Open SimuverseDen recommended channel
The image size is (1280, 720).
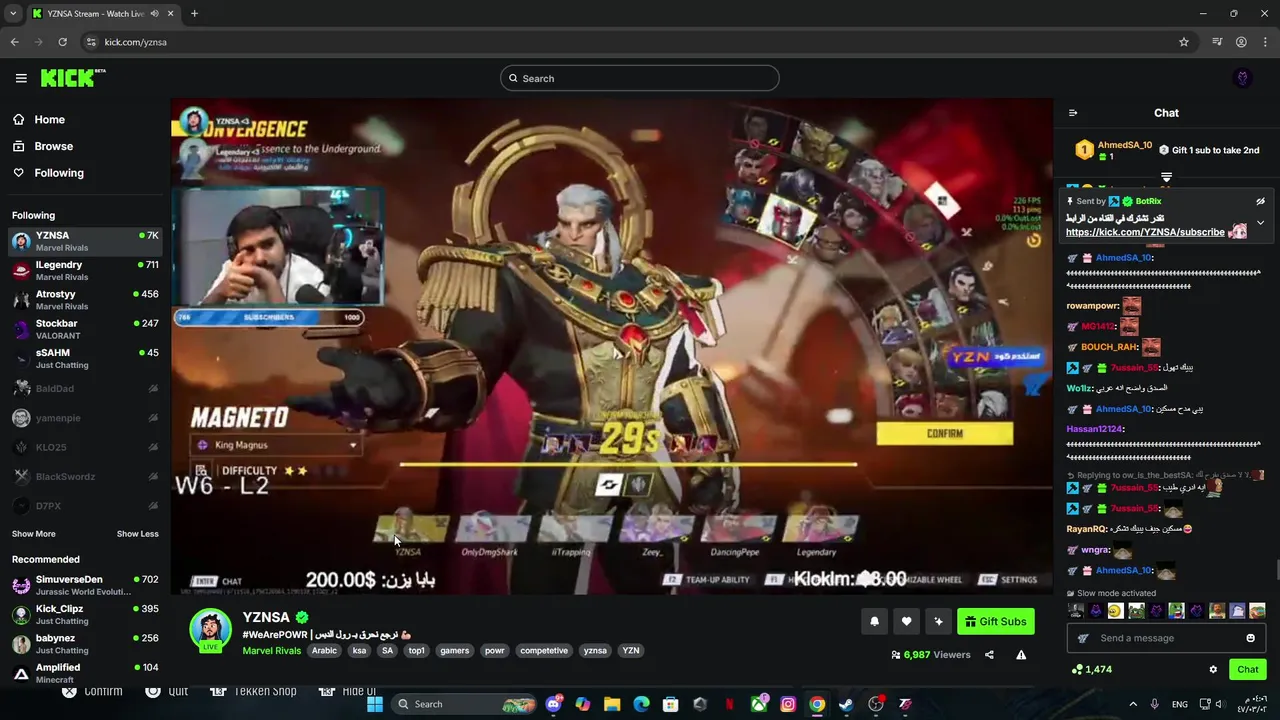(x=85, y=585)
